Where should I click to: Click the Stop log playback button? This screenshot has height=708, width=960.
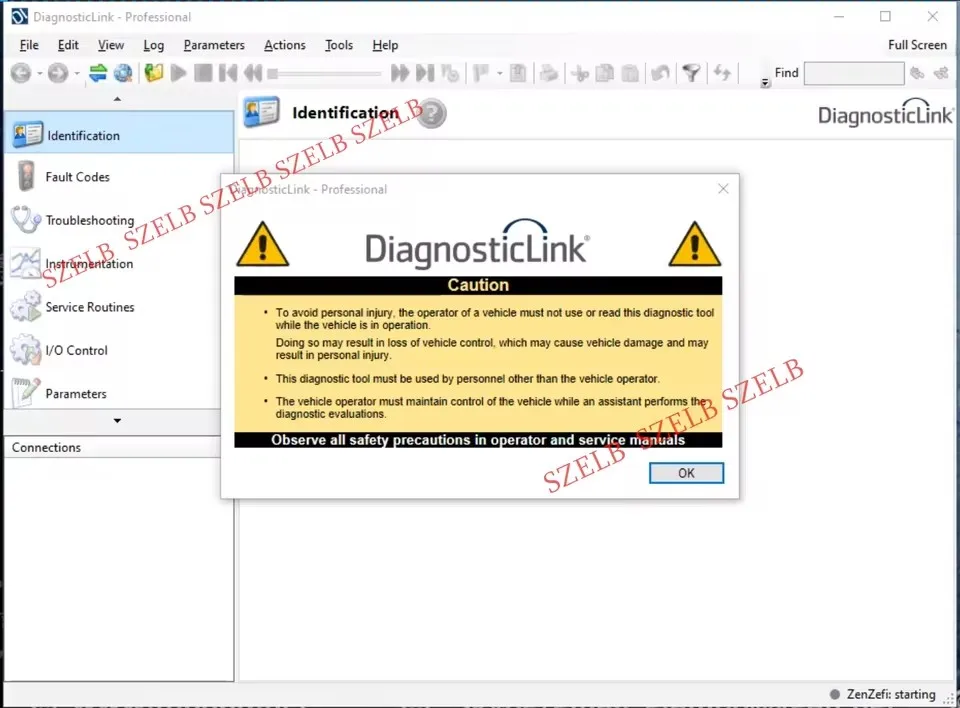pos(203,73)
